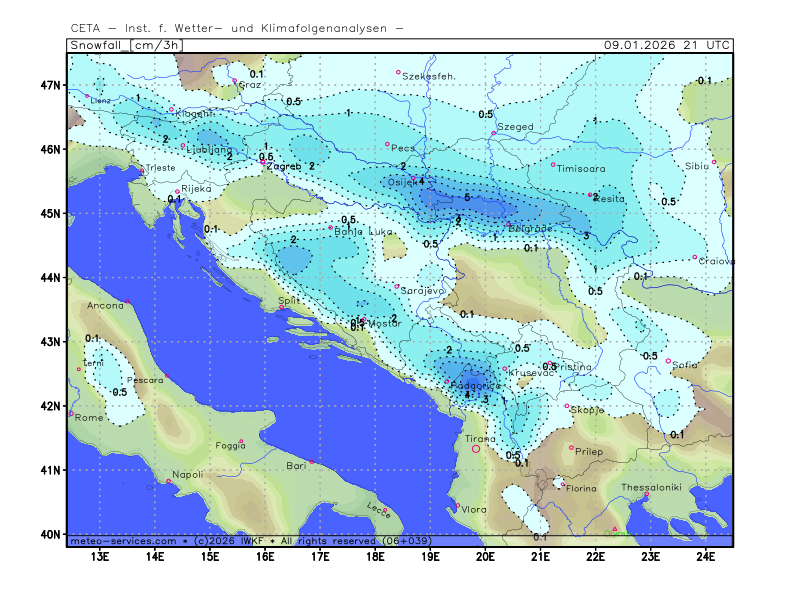The image size is (800, 600).
Task: Select the Szeged city marker
Action: point(494,132)
